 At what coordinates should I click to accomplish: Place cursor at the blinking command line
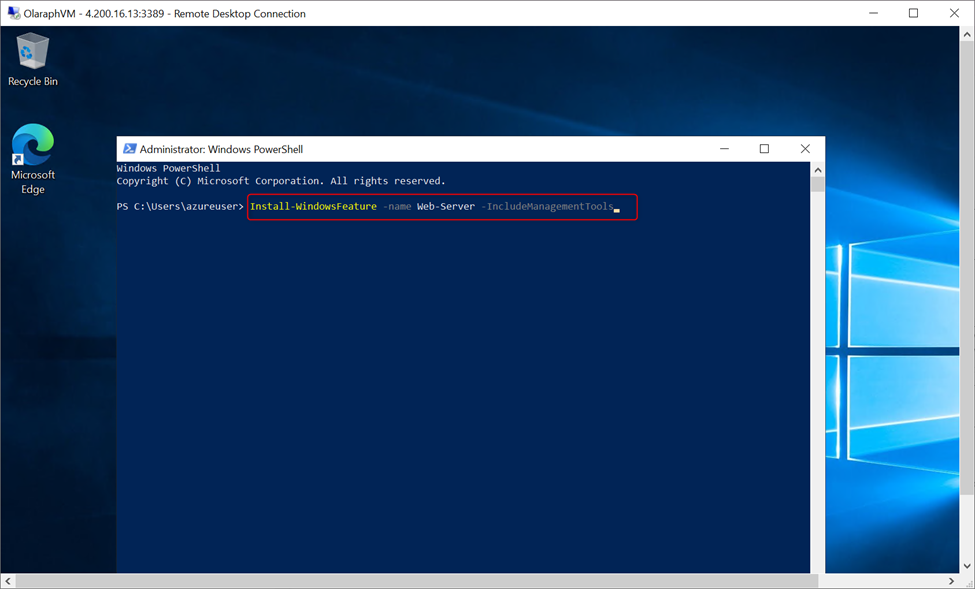(619, 208)
